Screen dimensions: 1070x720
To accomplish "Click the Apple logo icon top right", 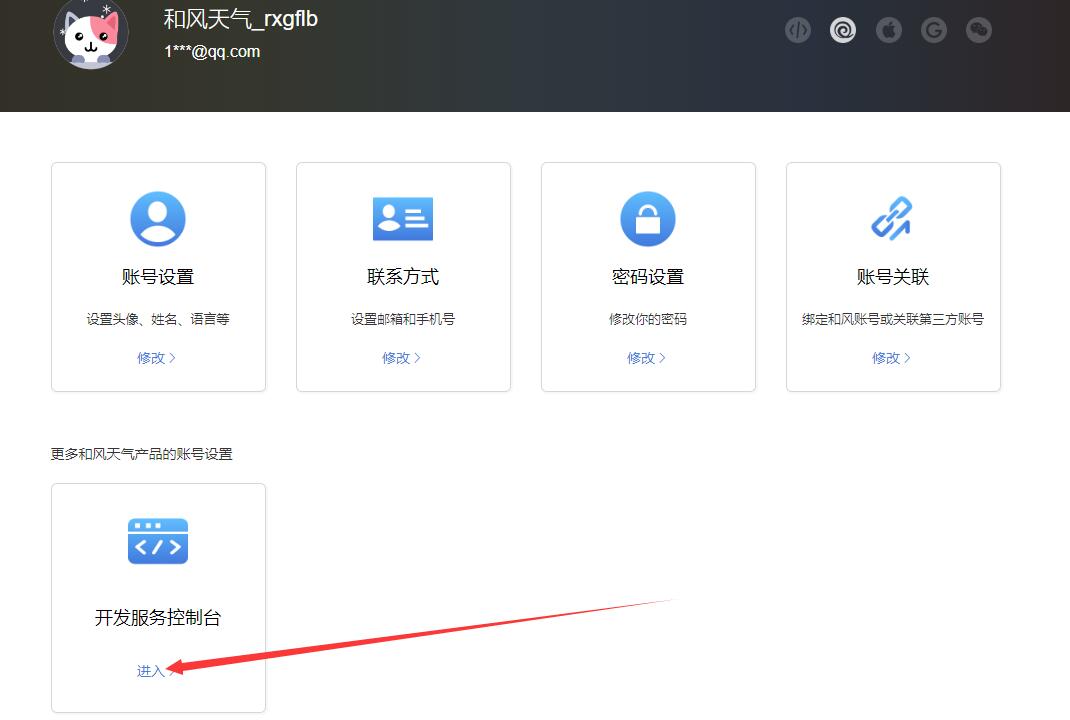I will click(888, 29).
